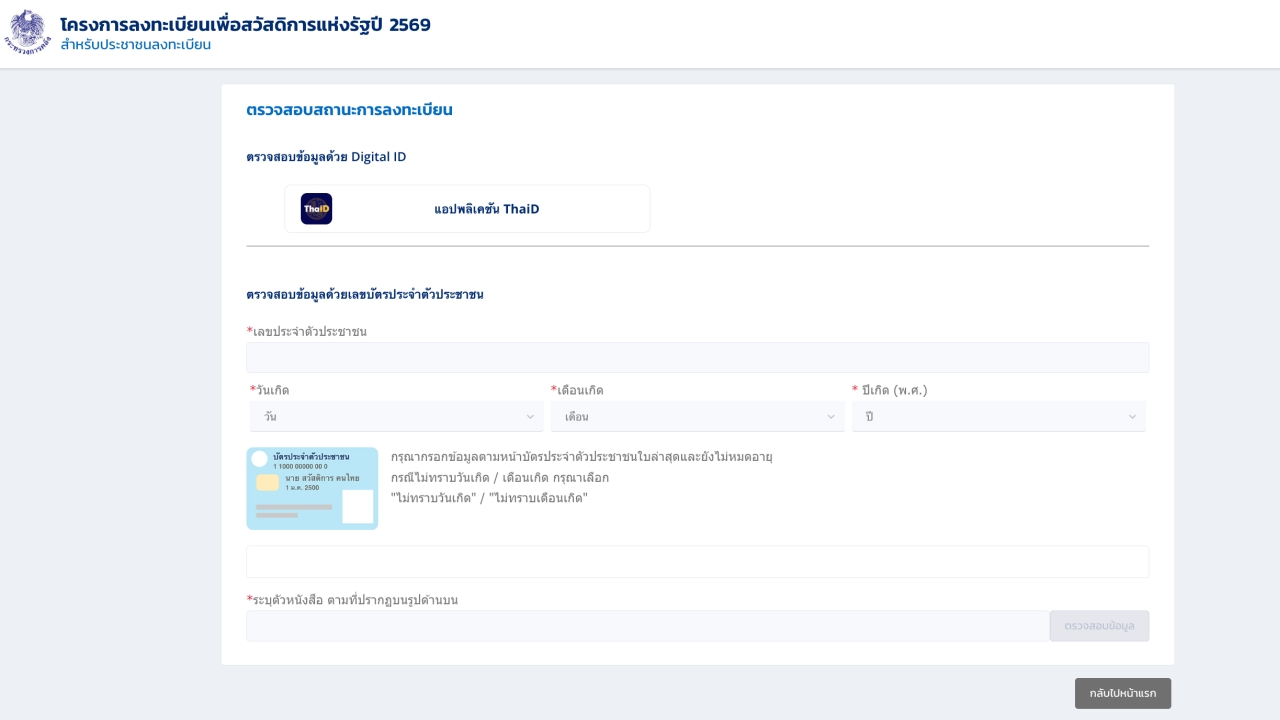The image size is (1280, 720).
Task: Focus the ระบุตัวหนังสือ captcha text field
Action: tap(647, 626)
